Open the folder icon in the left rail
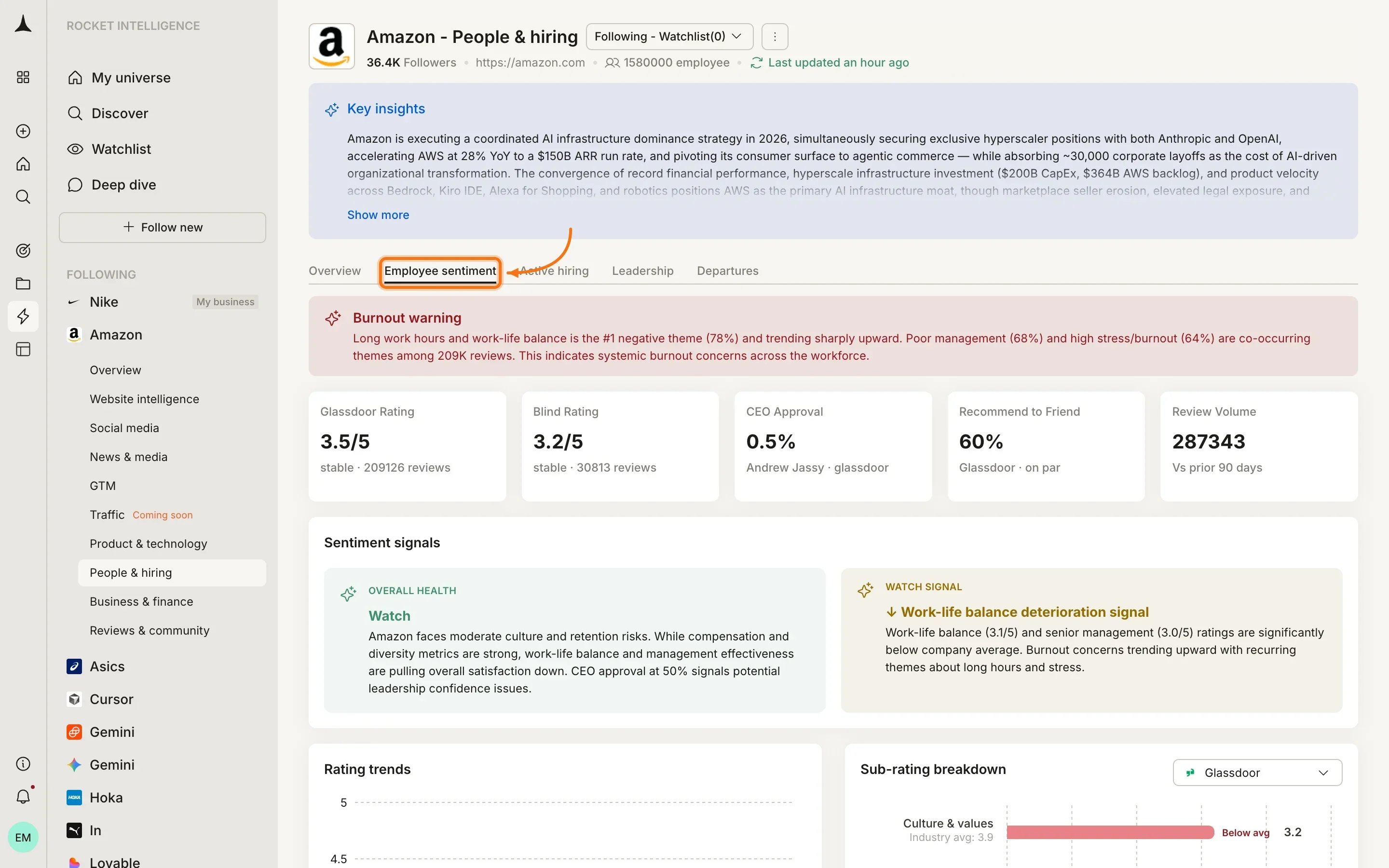The width and height of the screenshot is (1389, 868). pos(23,283)
